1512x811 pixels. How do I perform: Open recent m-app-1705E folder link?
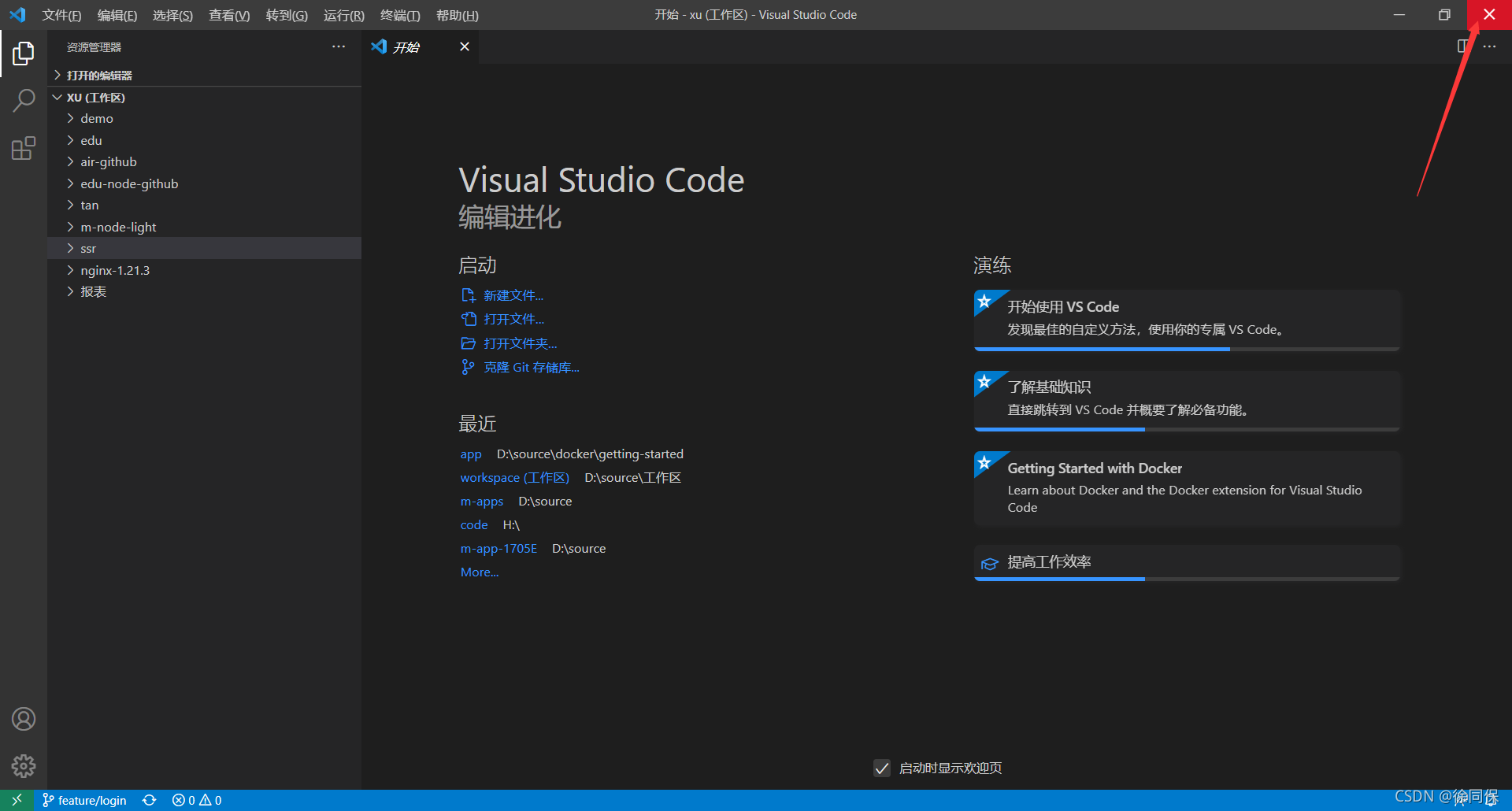point(498,548)
